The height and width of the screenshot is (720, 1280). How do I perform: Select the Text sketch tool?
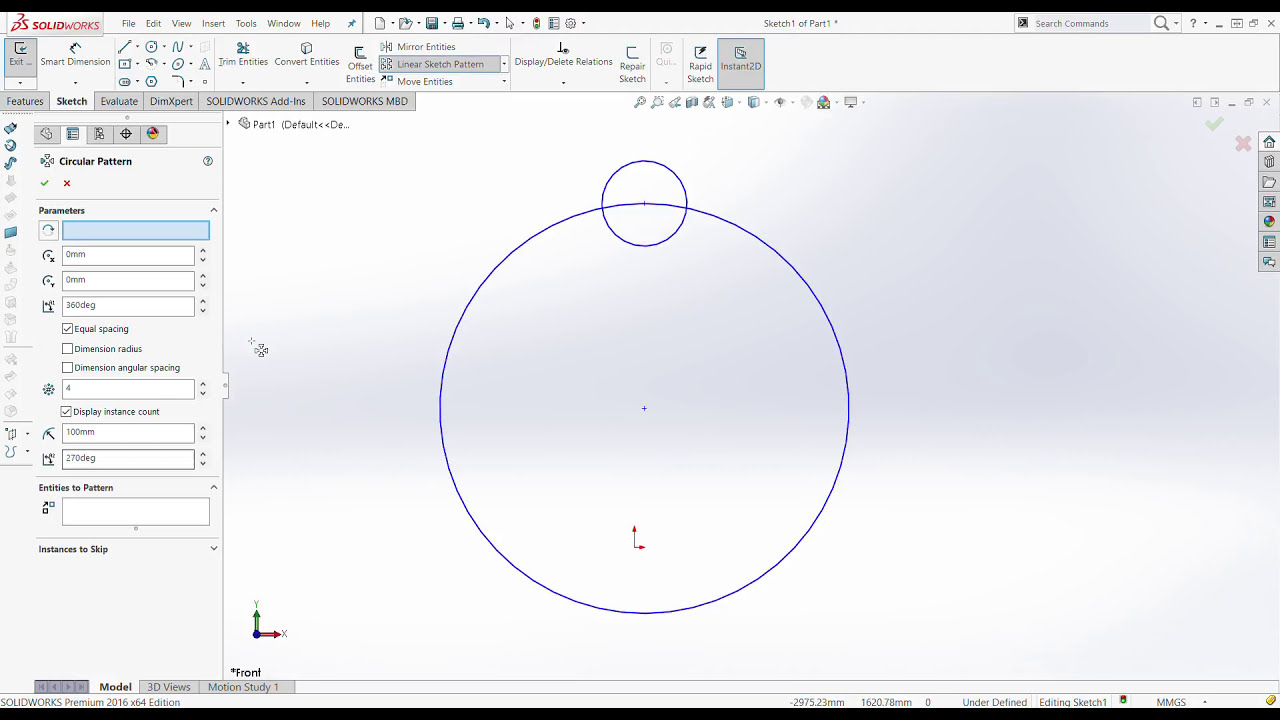pyautogui.click(x=205, y=64)
